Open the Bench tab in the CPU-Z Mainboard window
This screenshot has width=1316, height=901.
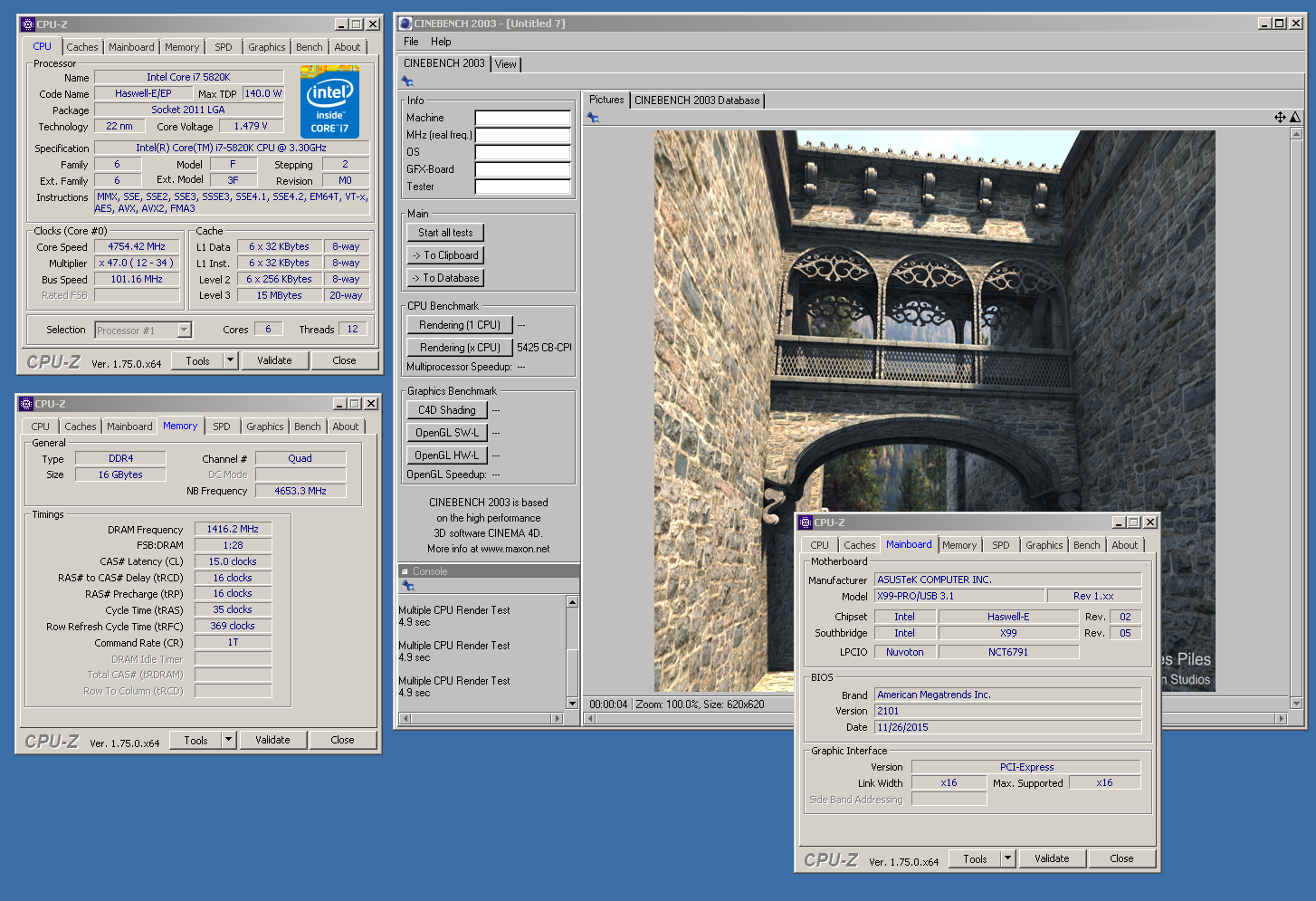click(1087, 545)
